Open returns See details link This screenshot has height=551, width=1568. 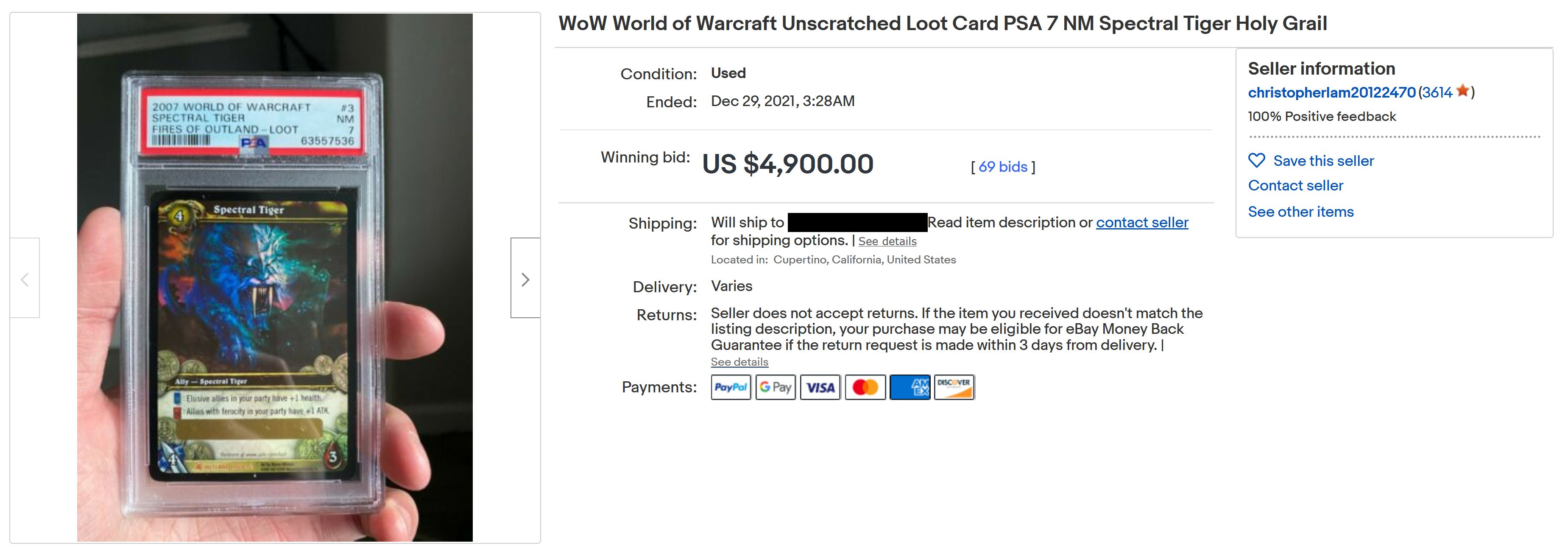739,362
